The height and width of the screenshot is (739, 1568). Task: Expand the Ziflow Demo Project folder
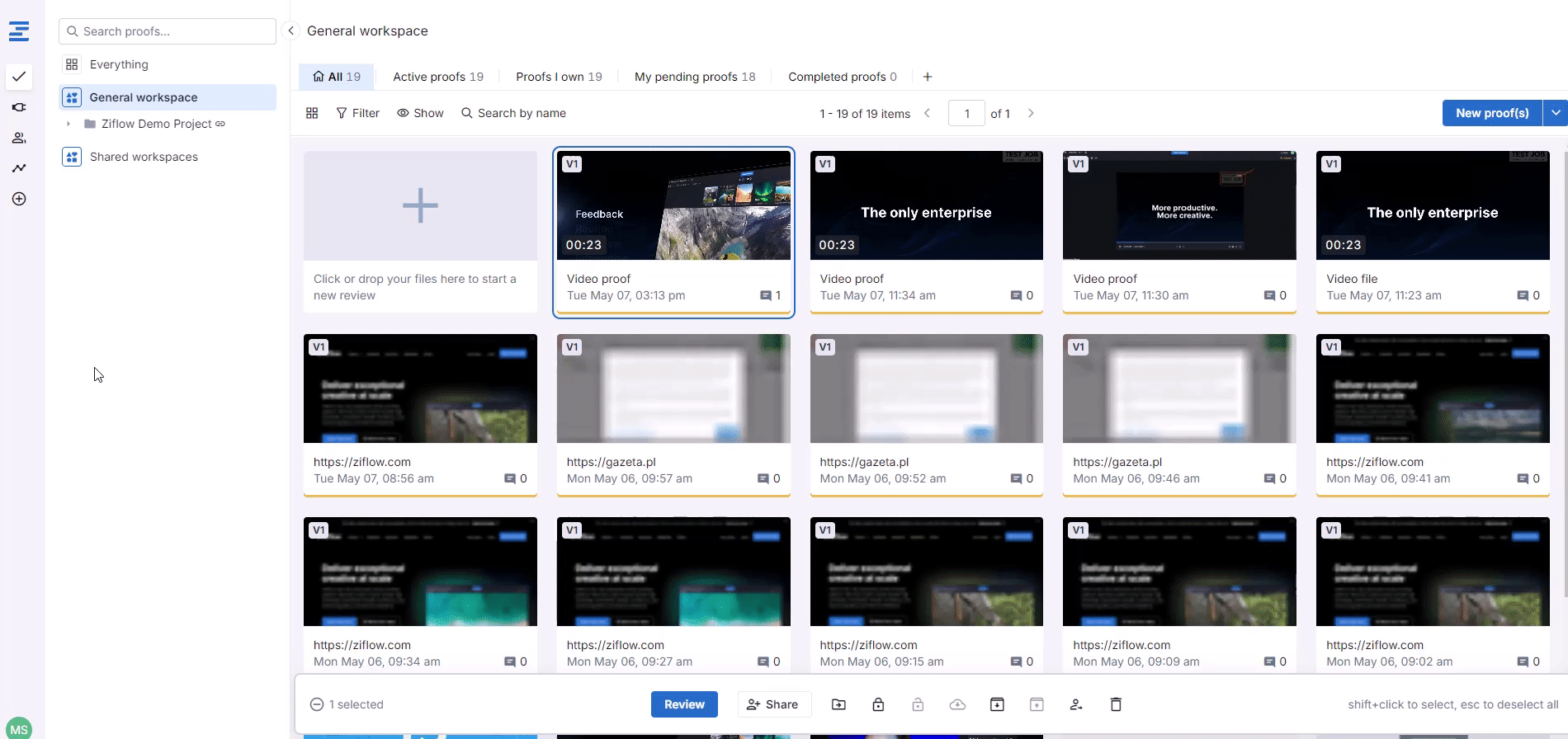pyautogui.click(x=68, y=124)
